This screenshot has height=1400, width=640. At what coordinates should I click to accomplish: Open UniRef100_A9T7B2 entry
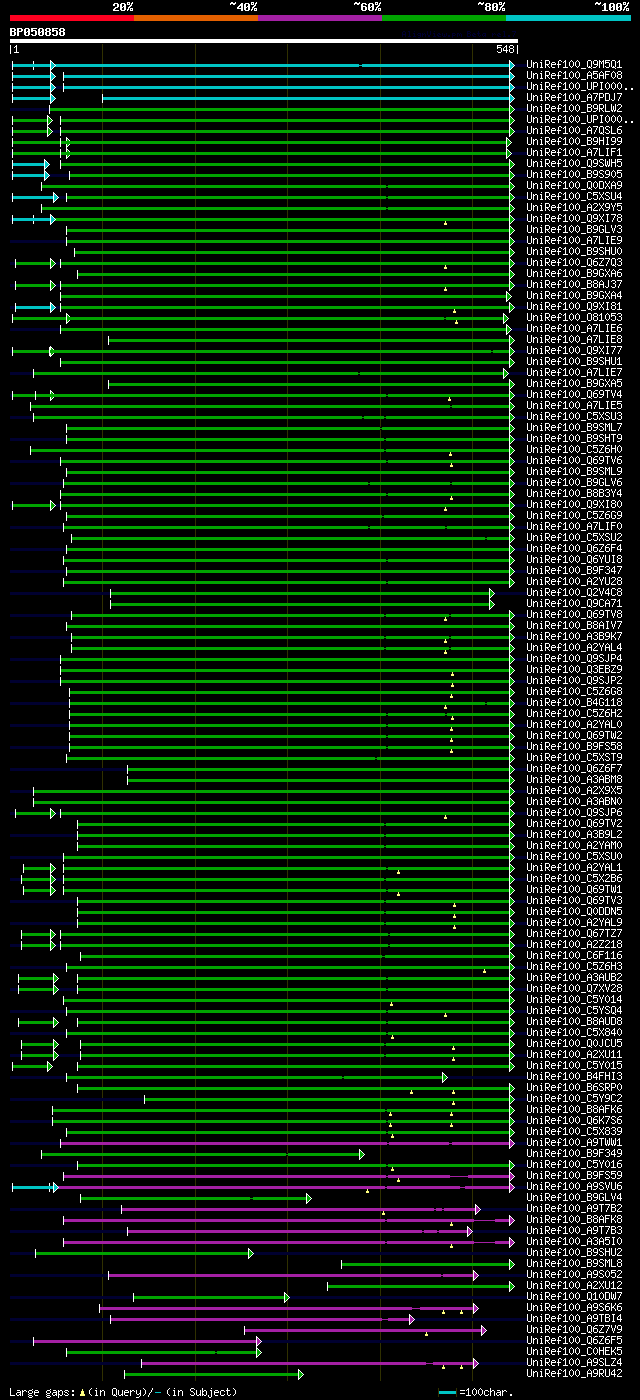point(576,1208)
